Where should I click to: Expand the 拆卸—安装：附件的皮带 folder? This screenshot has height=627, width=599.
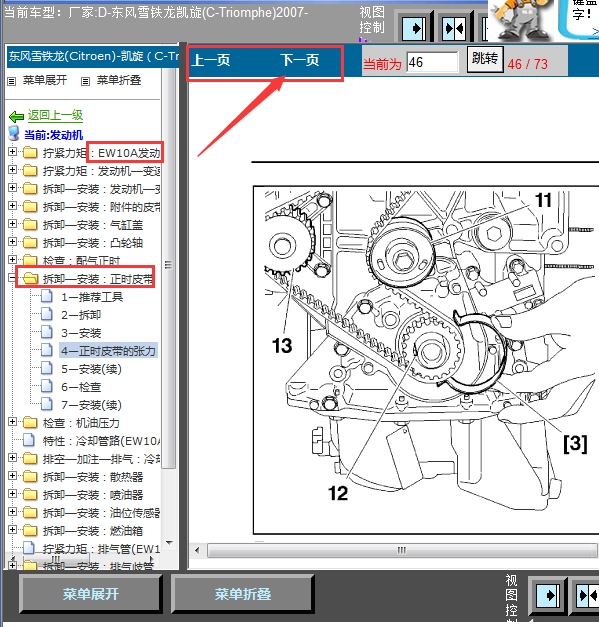pyautogui.click(x=12, y=206)
